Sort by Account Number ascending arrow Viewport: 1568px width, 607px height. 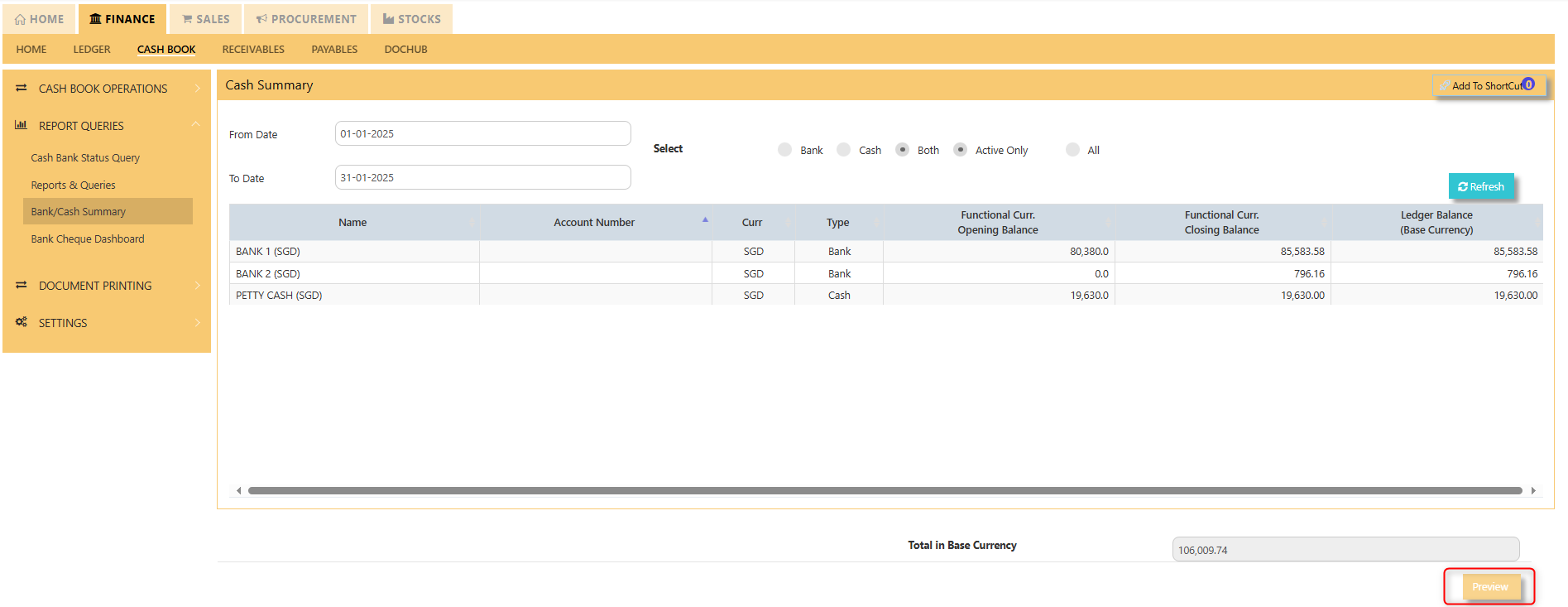click(x=705, y=219)
